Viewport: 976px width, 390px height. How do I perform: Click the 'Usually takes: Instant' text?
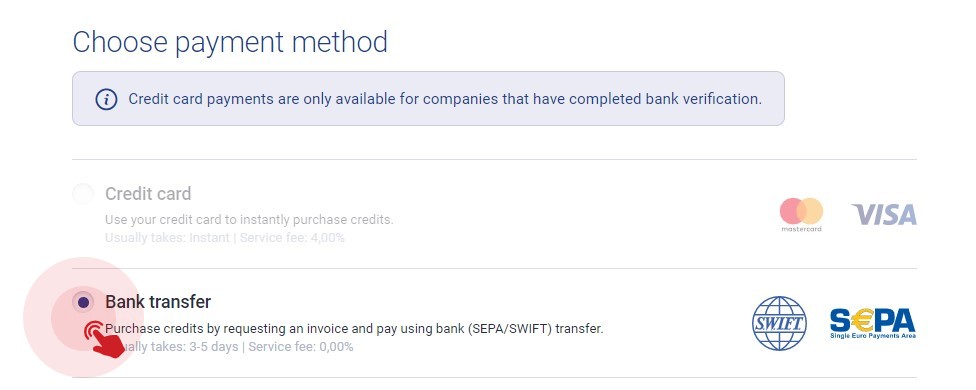167,238
